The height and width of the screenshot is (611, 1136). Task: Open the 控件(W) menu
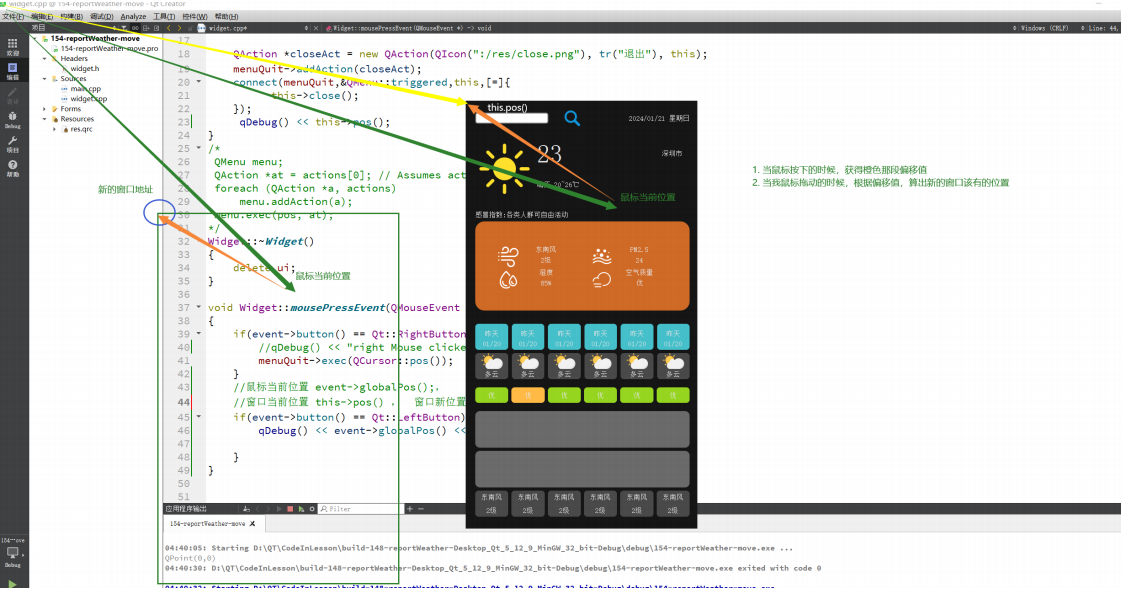click(x=195, y=16)
